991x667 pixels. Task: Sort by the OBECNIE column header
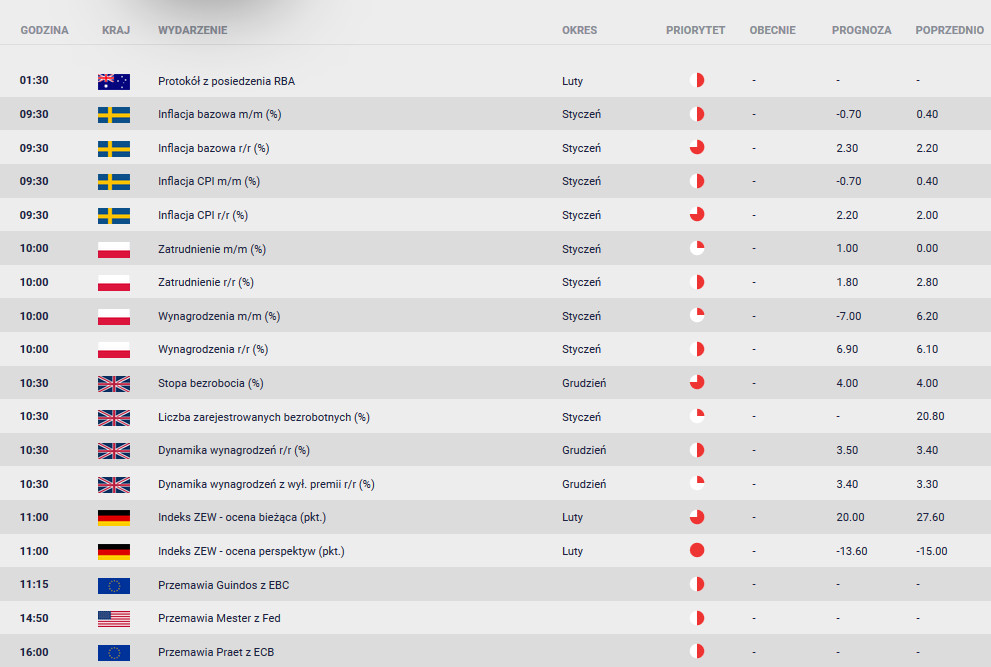772,30
